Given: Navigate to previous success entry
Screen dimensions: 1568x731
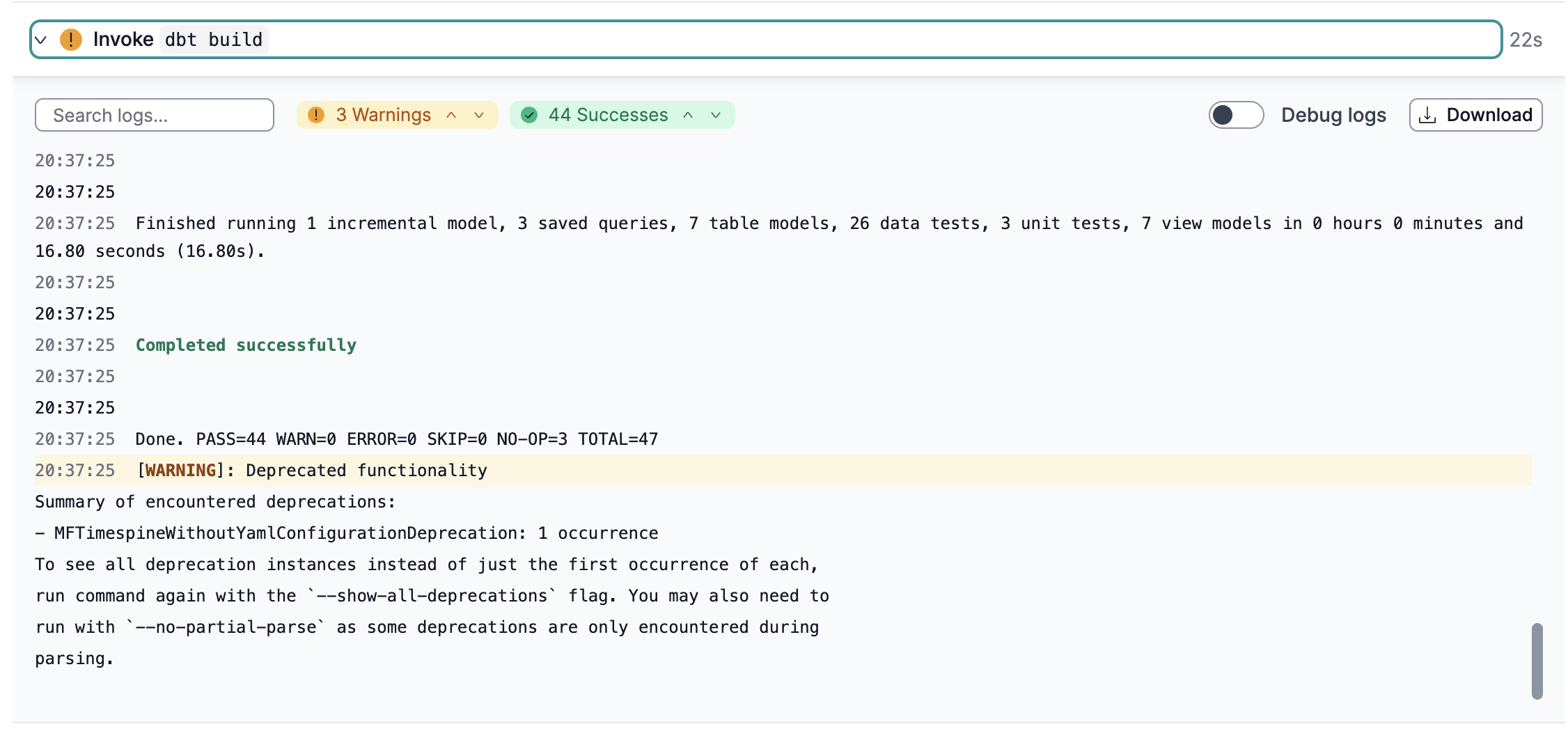Looking at the screenshot, I should click(x=687, y=115).
